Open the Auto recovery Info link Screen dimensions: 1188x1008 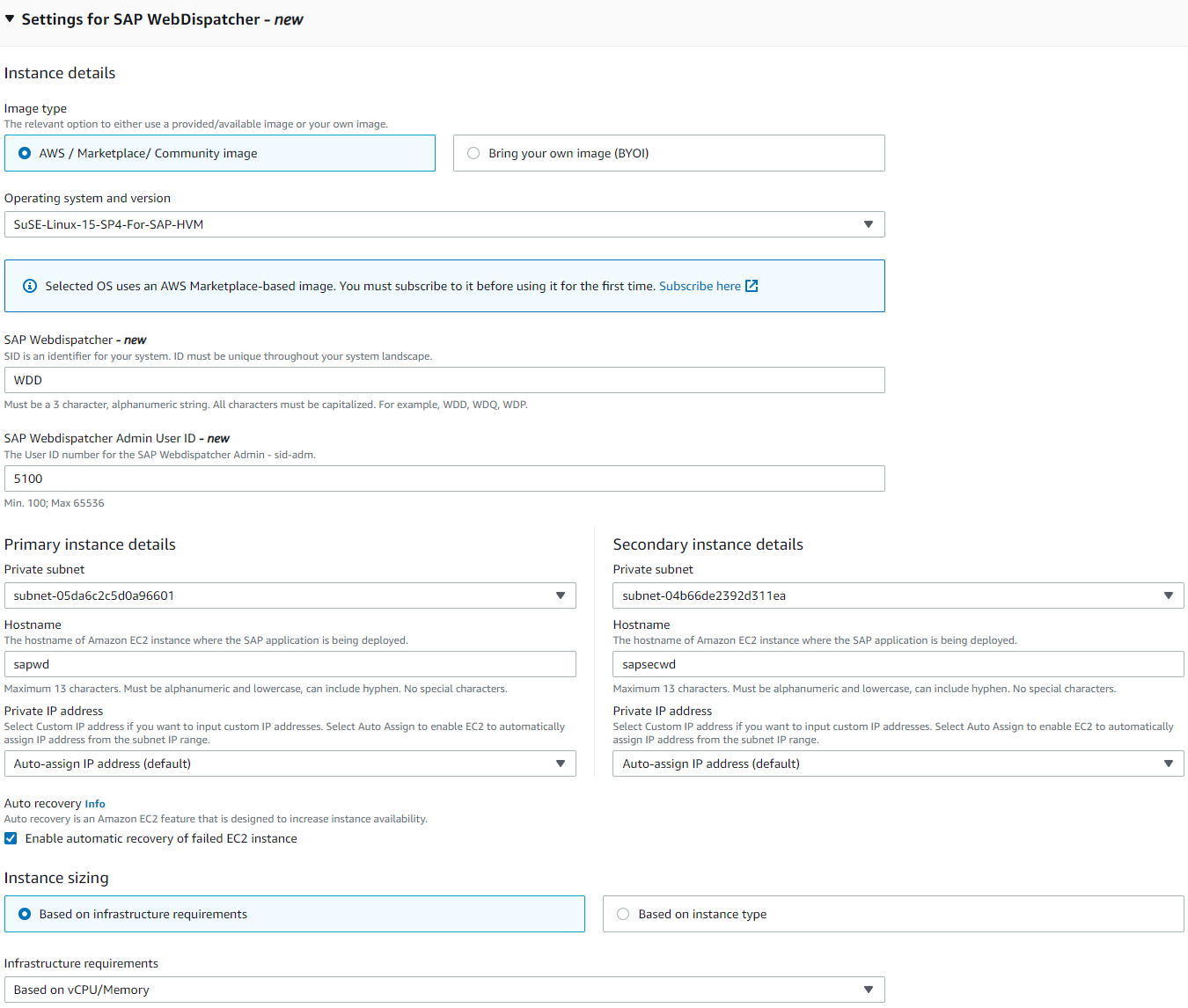(x=95, y=804)
